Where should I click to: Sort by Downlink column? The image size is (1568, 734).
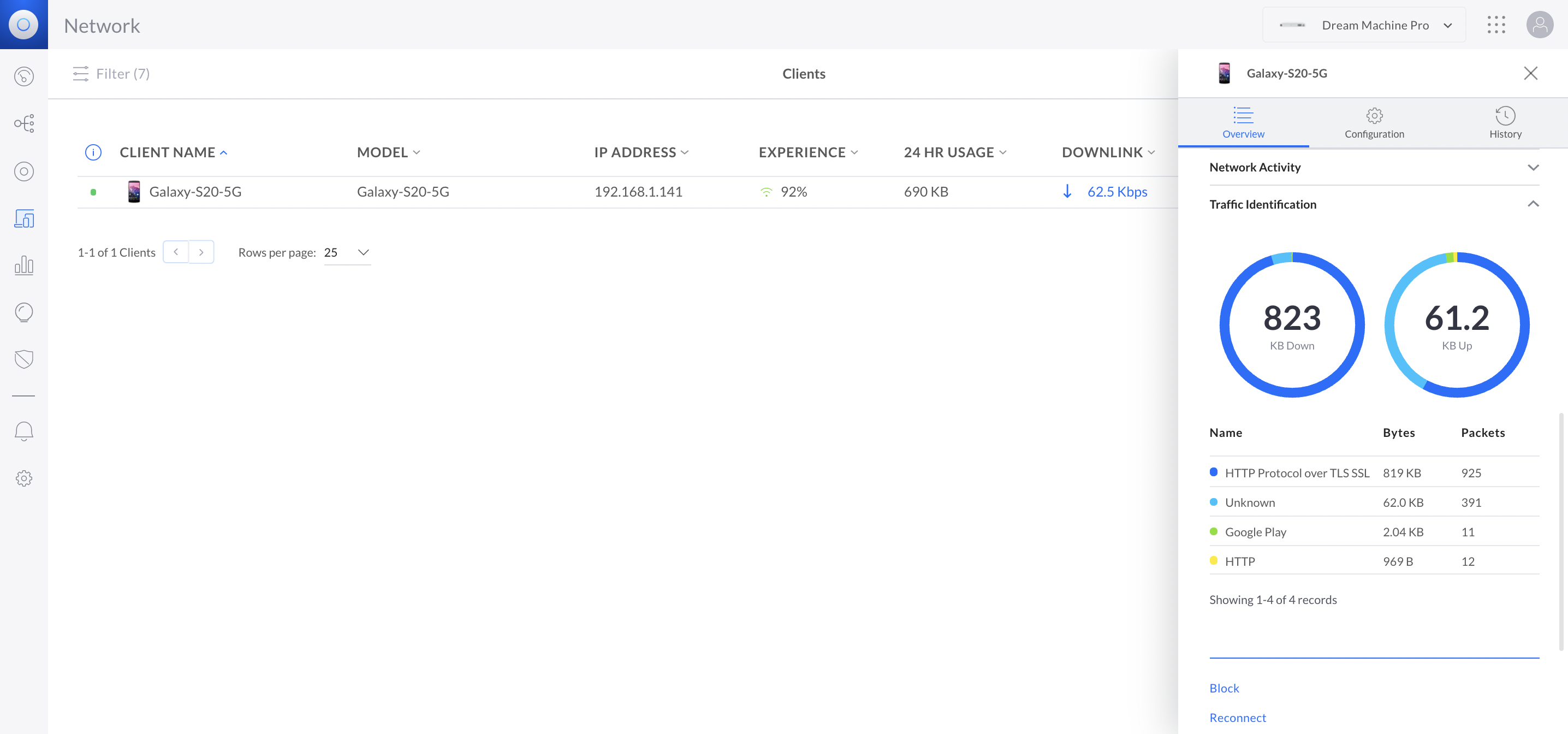coord(1108,152)
